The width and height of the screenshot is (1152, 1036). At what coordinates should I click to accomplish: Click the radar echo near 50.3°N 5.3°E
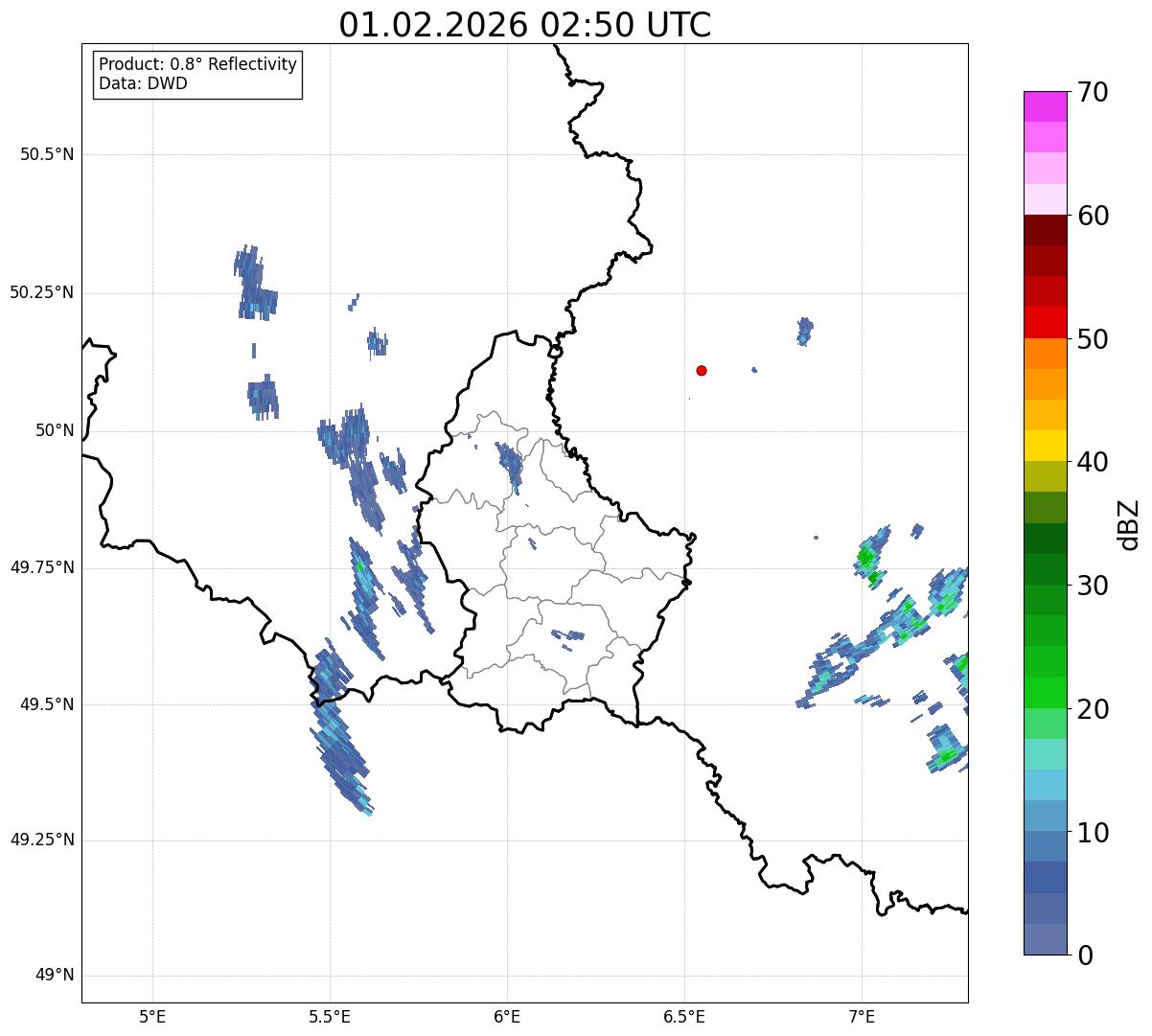(255, 283)
